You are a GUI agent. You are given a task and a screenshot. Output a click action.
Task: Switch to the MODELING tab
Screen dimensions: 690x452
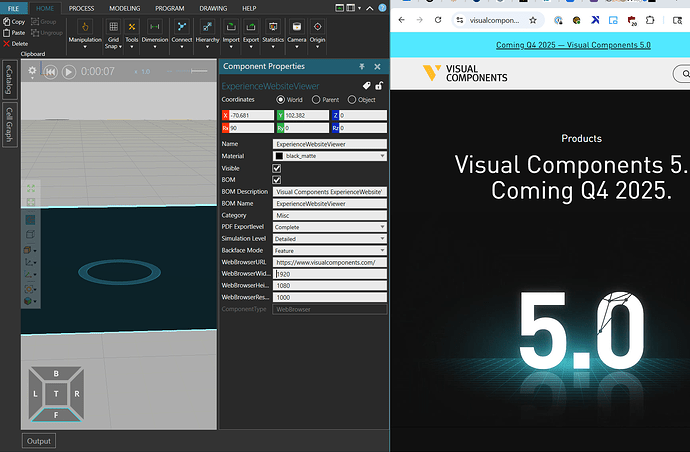coord(125,8)
